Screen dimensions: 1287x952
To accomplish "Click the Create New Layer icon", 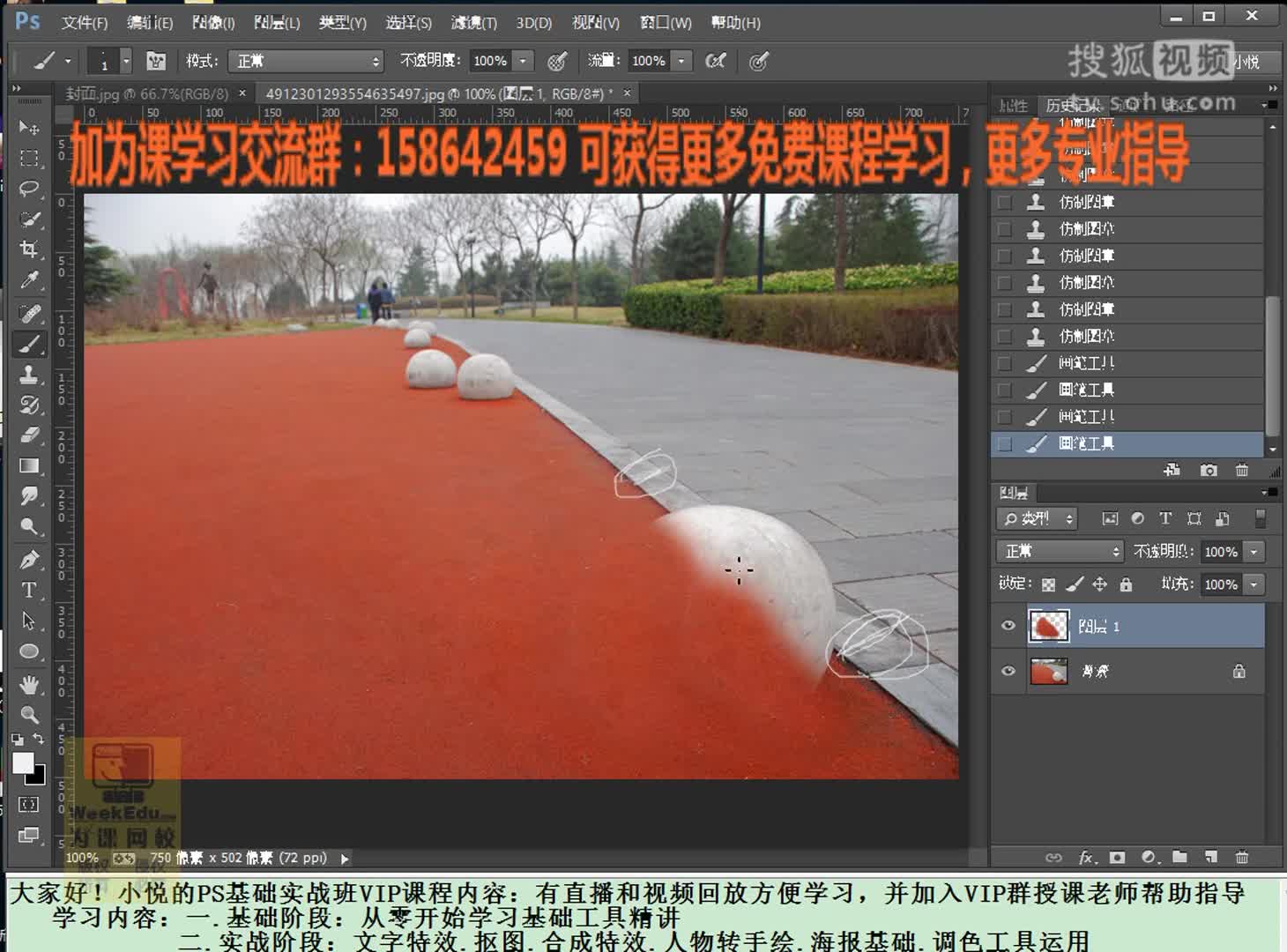I will pos(1211,857).
